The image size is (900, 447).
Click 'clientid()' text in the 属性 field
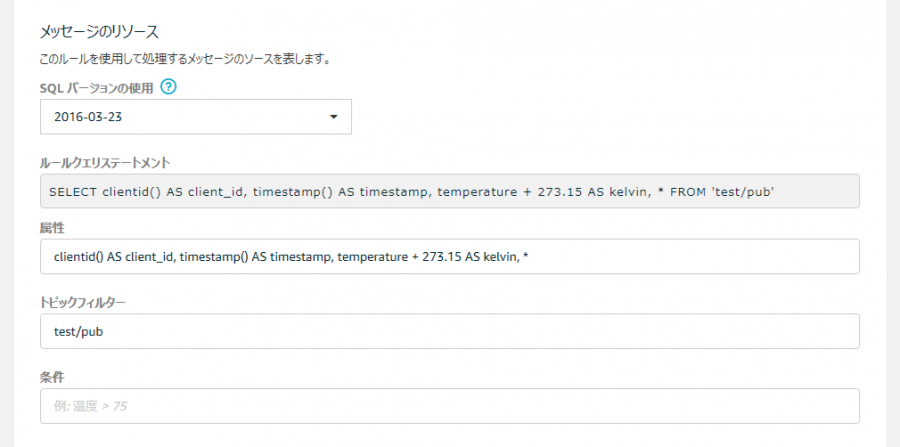click(79, 257)
